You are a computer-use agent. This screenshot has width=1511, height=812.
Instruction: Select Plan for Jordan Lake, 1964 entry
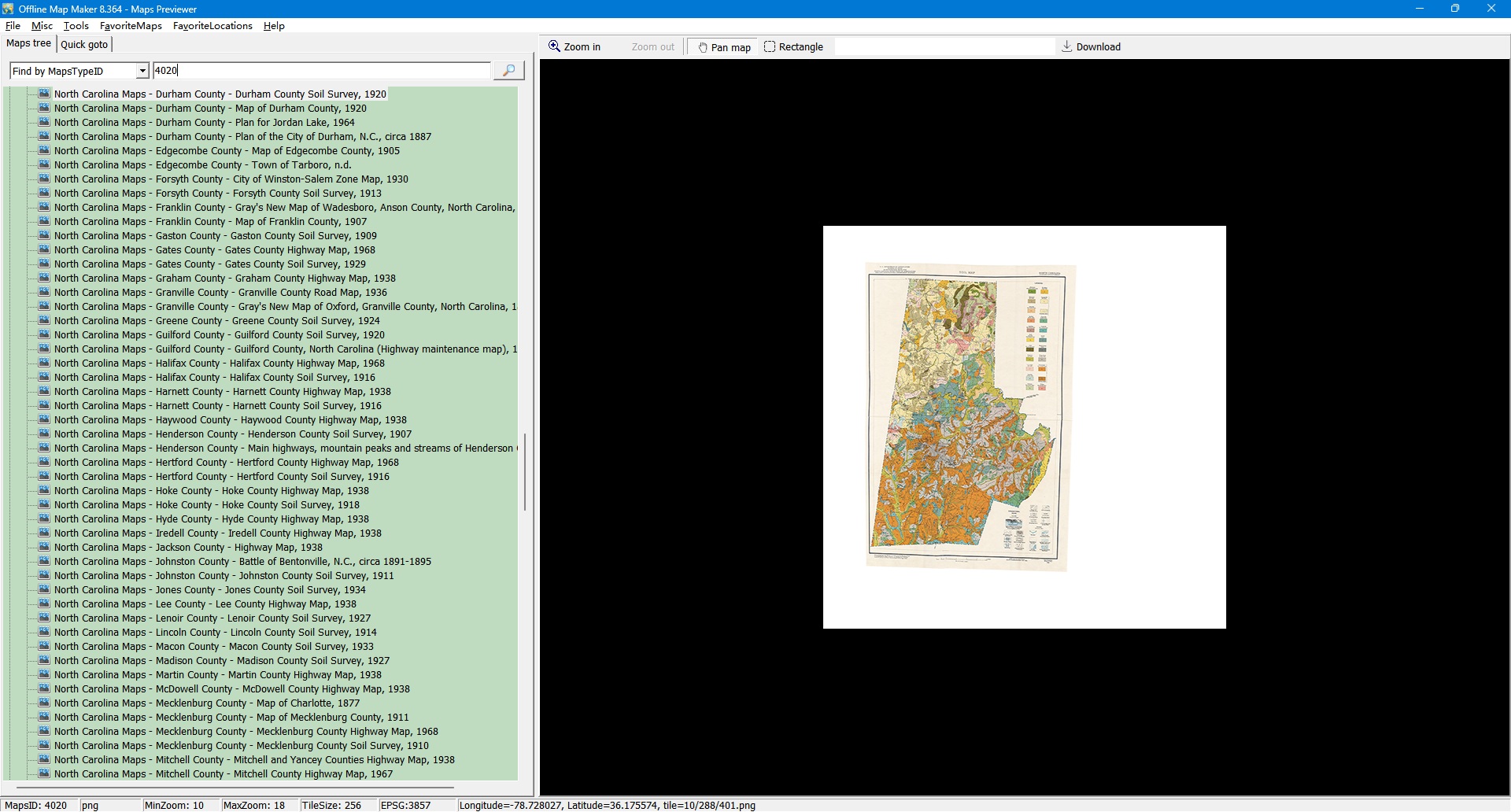tap(204, 123)
